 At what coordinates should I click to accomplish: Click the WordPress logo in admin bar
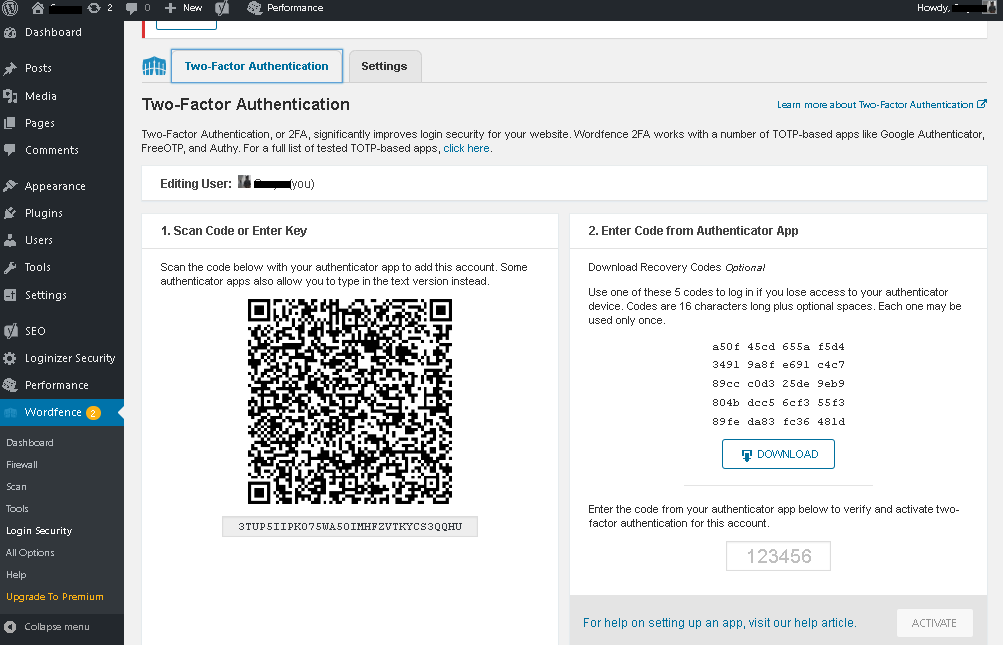[x=10, y=8]
